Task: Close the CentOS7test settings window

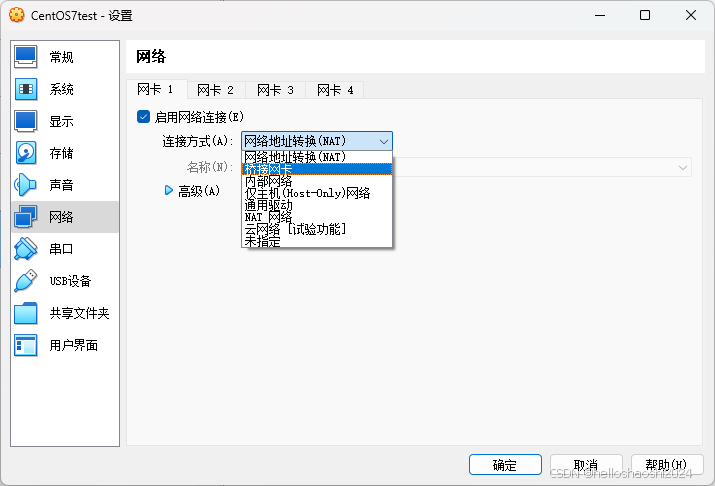Action: click(x=691, y=15)
